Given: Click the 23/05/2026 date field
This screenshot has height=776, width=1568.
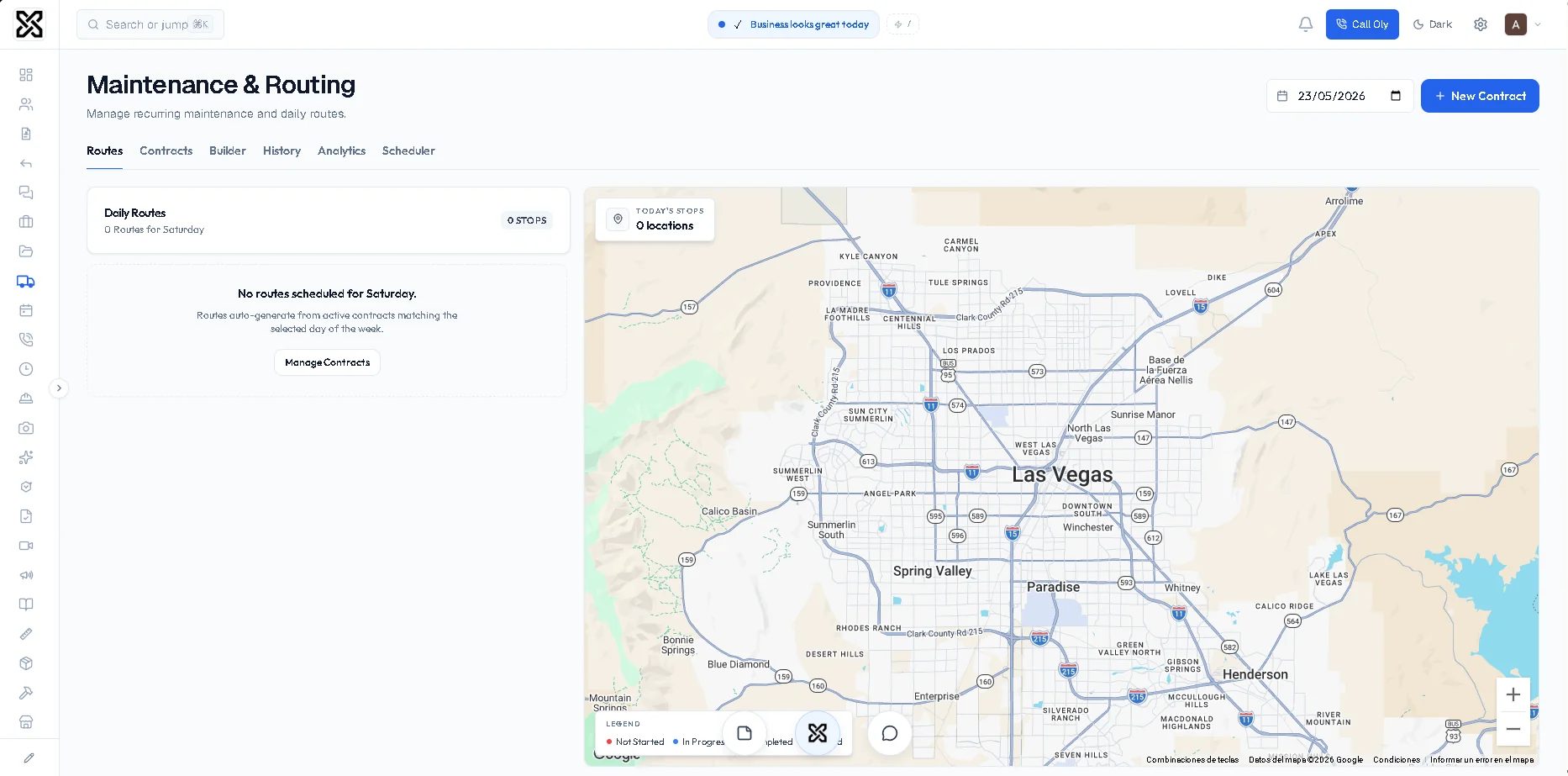Looking at the screenshot, I should (1339, 96).
